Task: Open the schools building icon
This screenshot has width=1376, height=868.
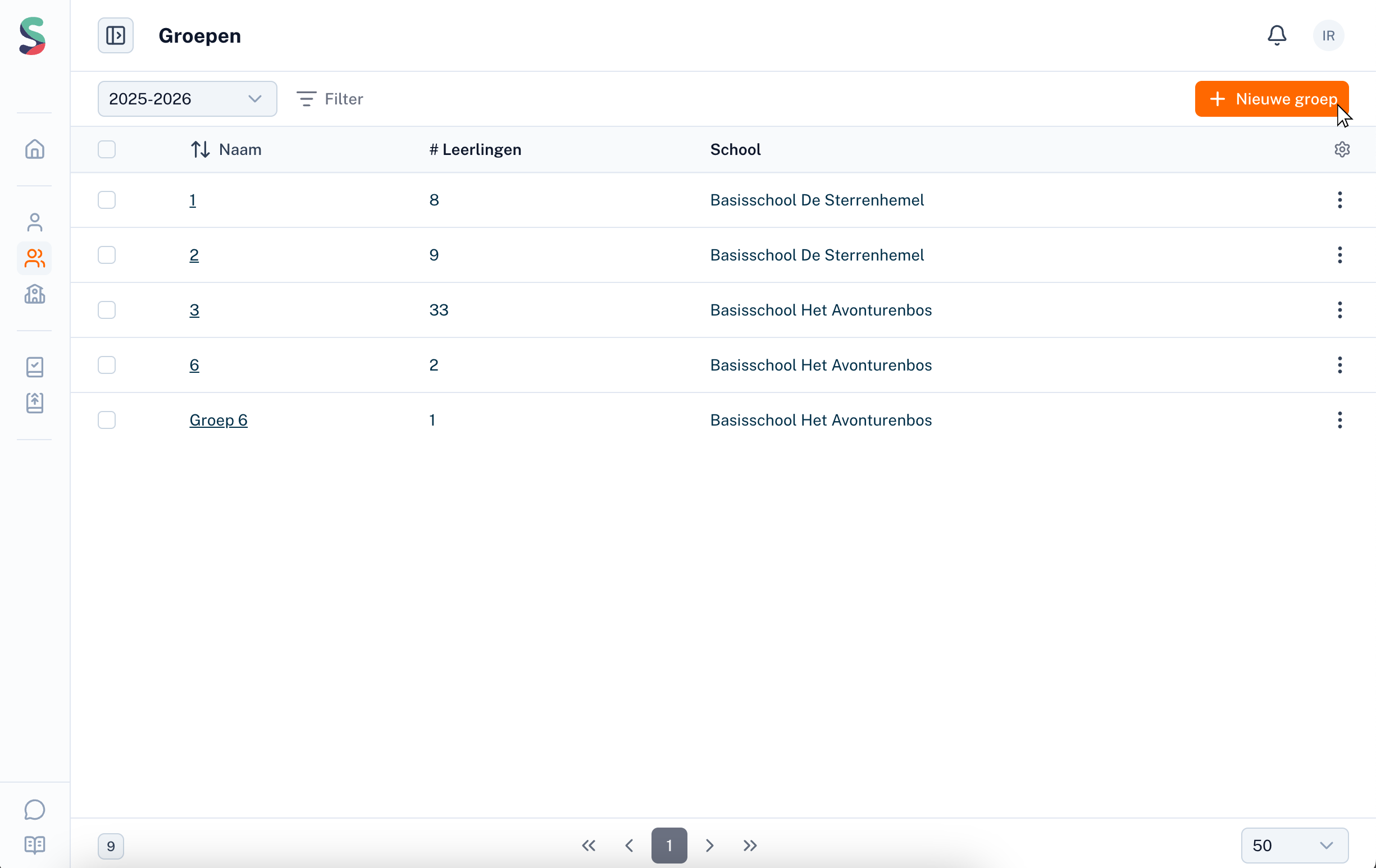Action: coord(35,294)
